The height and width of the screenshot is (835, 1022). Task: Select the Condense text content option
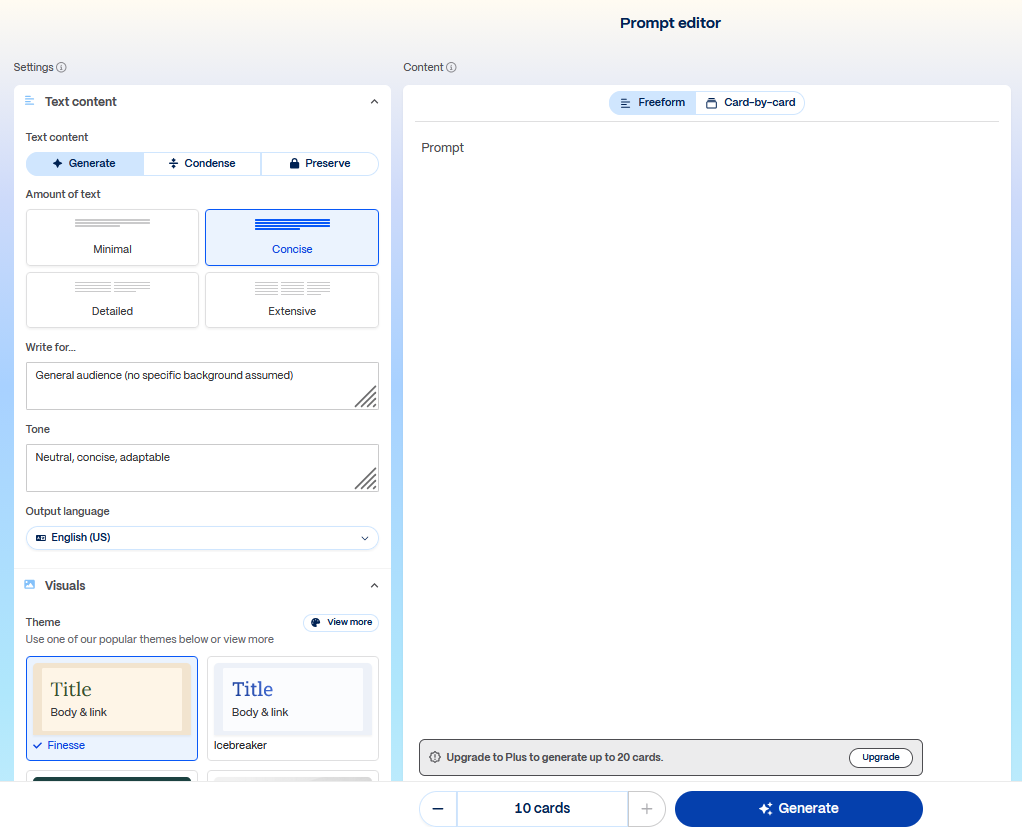pos(202,164)
